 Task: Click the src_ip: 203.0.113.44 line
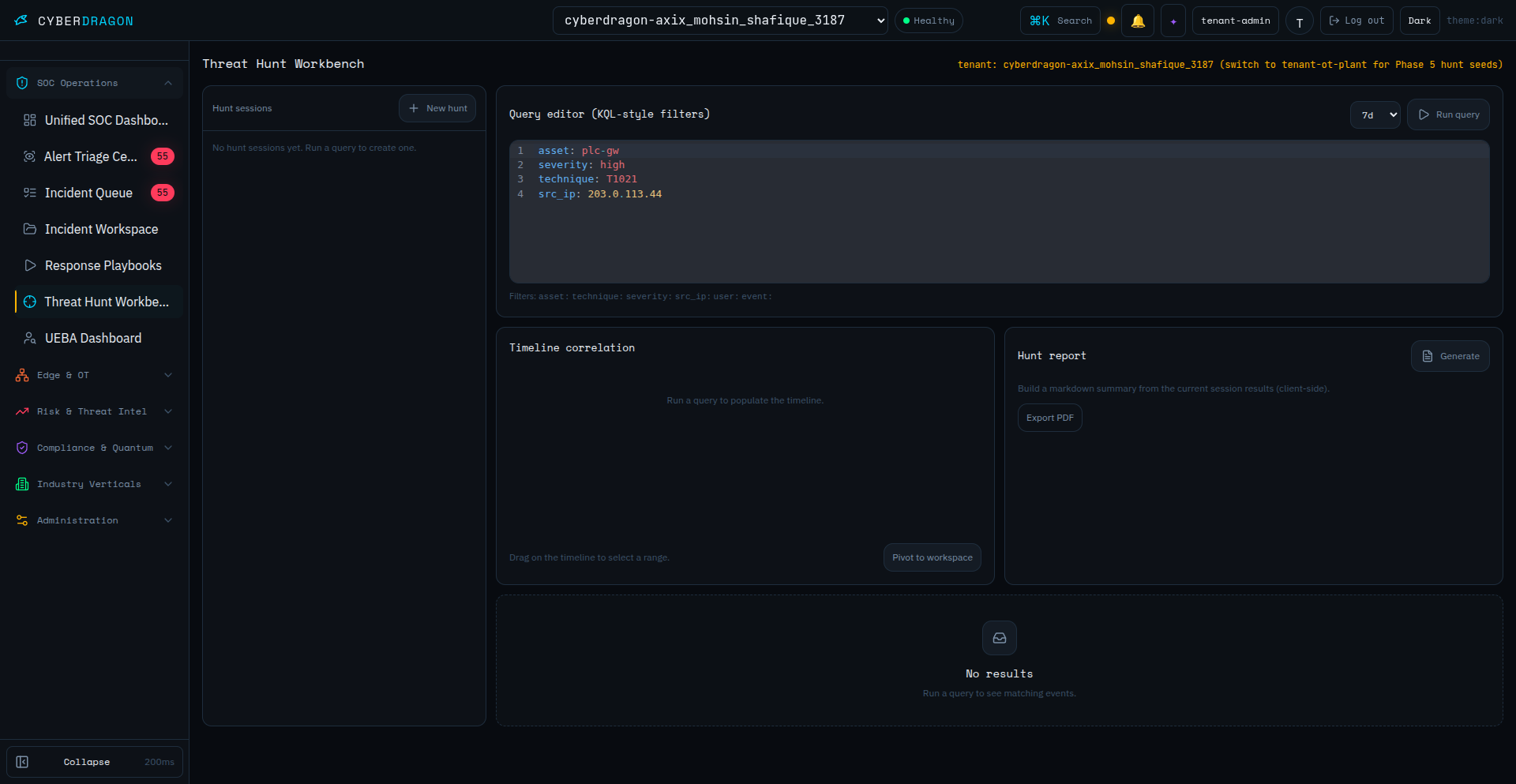pyautogui.click(x=600, y=193)
